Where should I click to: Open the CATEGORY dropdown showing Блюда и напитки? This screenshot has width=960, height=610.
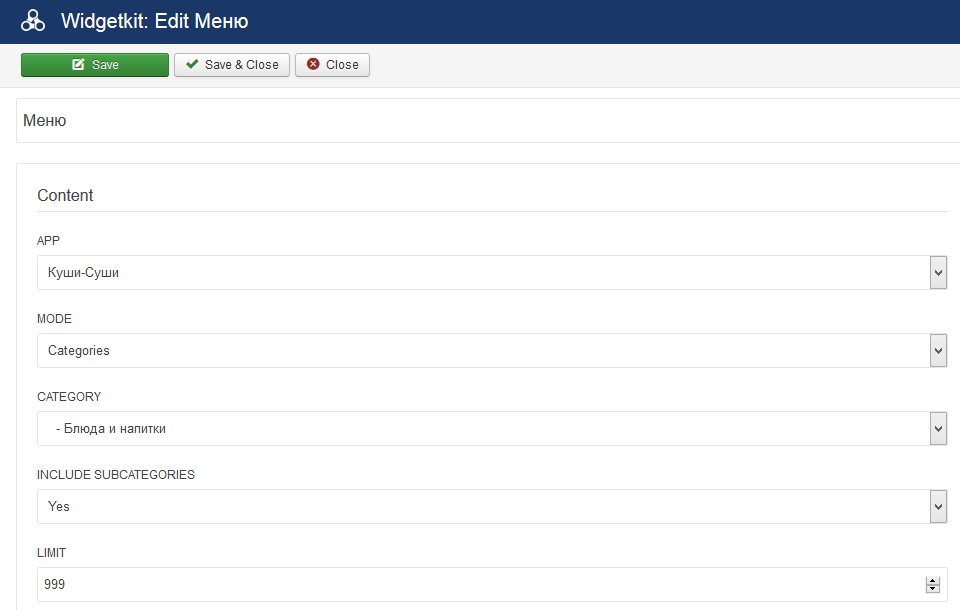coord(480,429)
